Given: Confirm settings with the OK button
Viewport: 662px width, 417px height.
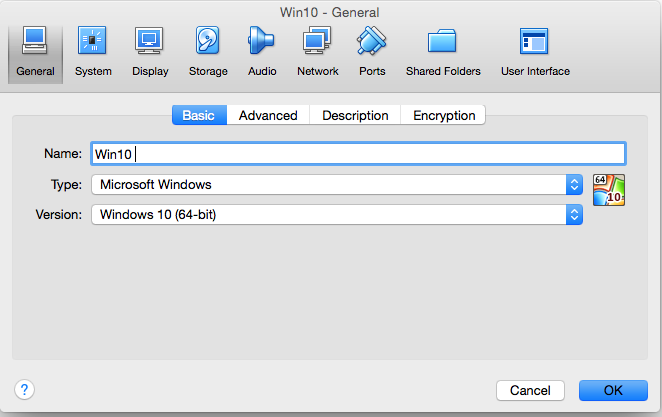Looking at the screenshot, I should tap(613, 390).
